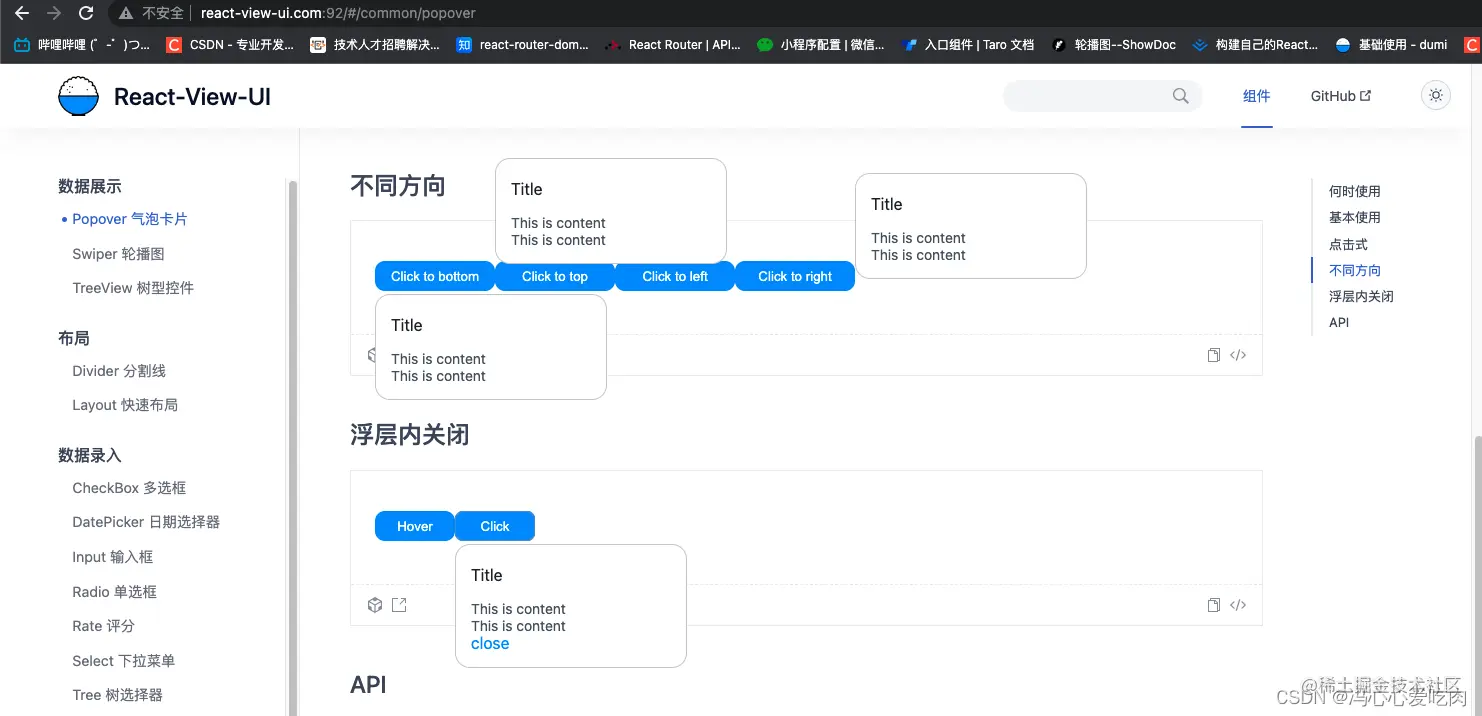The height and width of the screenshot is (716, 1482).
Task: Open the 入口组件 Taro 文档 bookmark
Action: pyautogui.click(x=968, y=45)
